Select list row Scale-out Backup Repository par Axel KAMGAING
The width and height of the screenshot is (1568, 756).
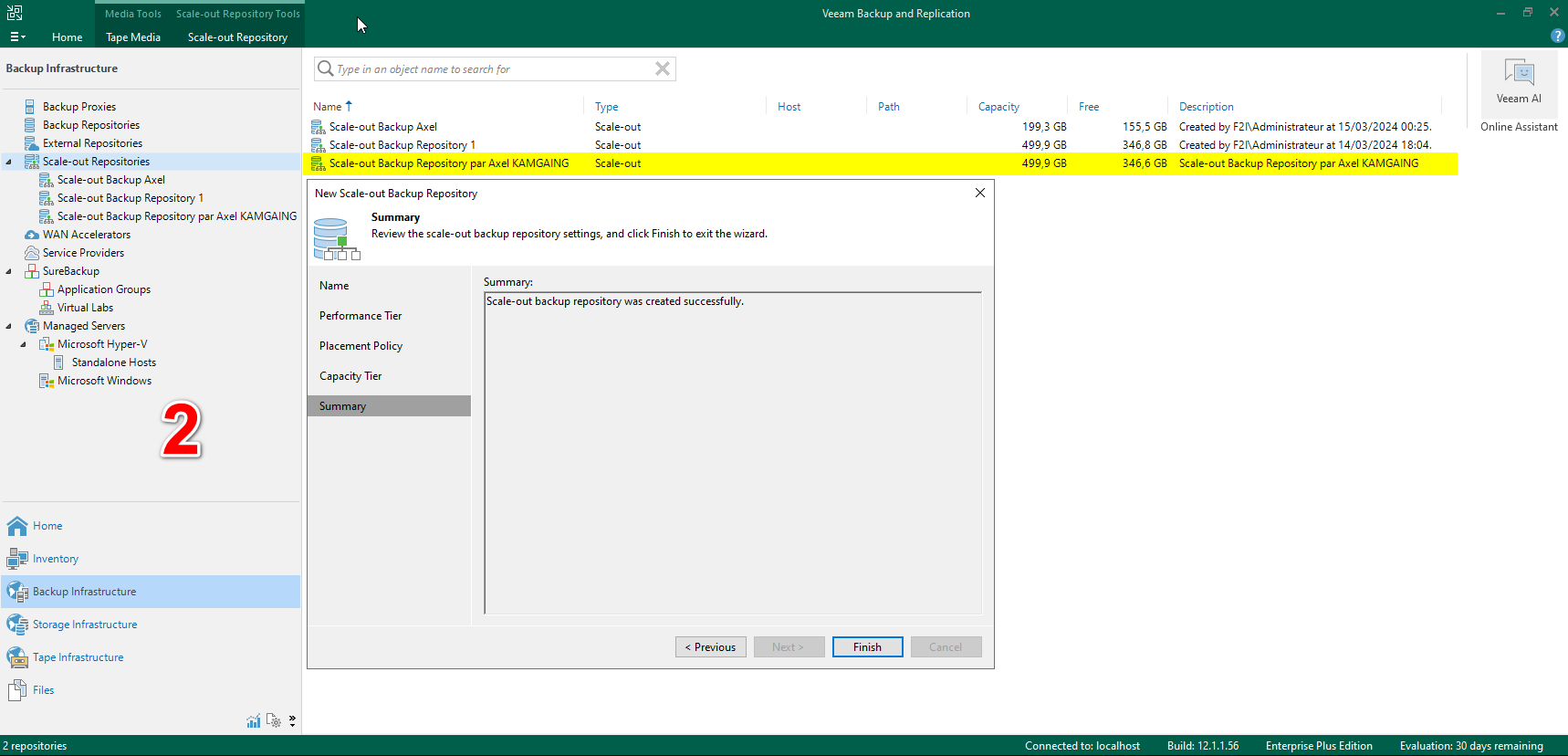click(880, 163)
